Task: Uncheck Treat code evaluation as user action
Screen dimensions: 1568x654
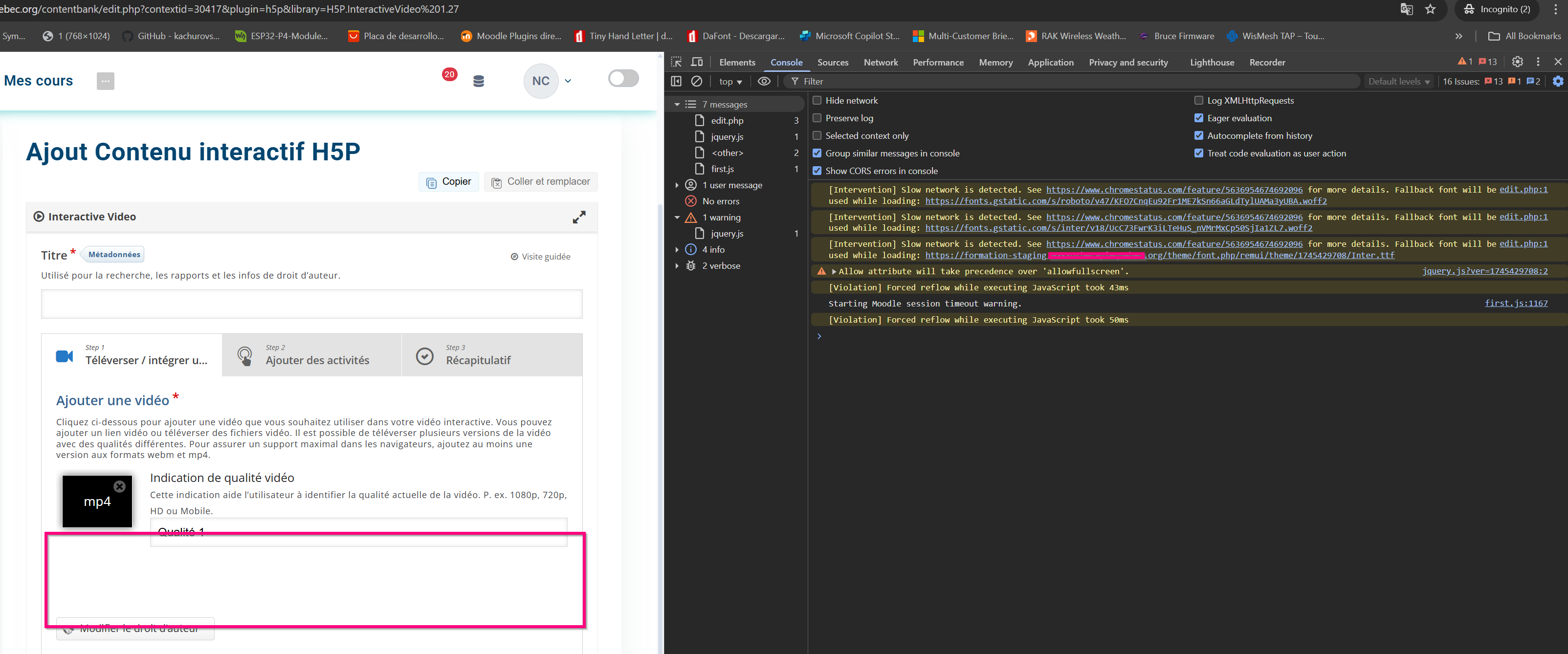Action: 1198,153
